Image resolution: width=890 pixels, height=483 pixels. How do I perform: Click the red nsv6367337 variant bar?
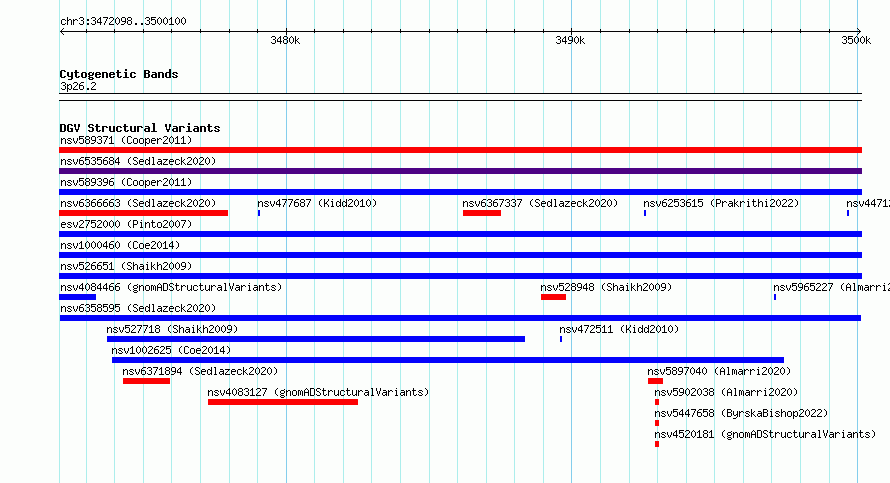[482, 213]
